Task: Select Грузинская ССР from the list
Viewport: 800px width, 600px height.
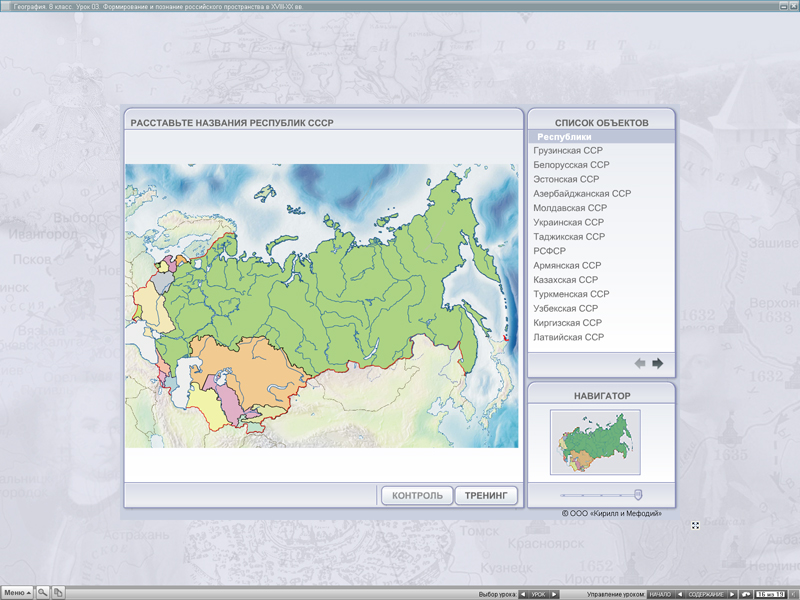Action: tap(568, 150)
